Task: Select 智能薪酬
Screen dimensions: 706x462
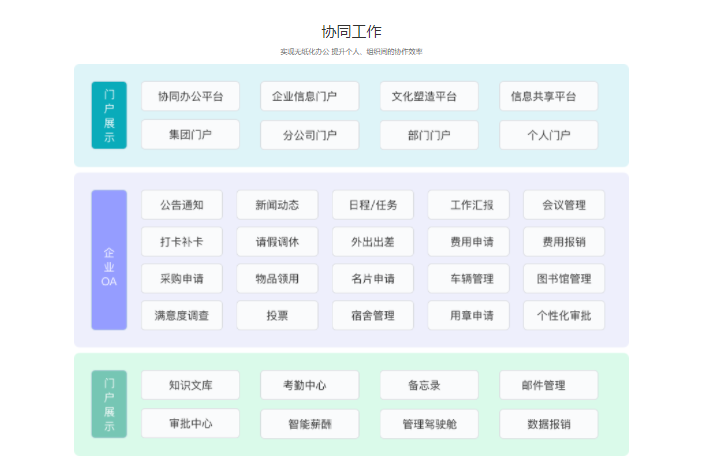Action: (x=310, y=424)
